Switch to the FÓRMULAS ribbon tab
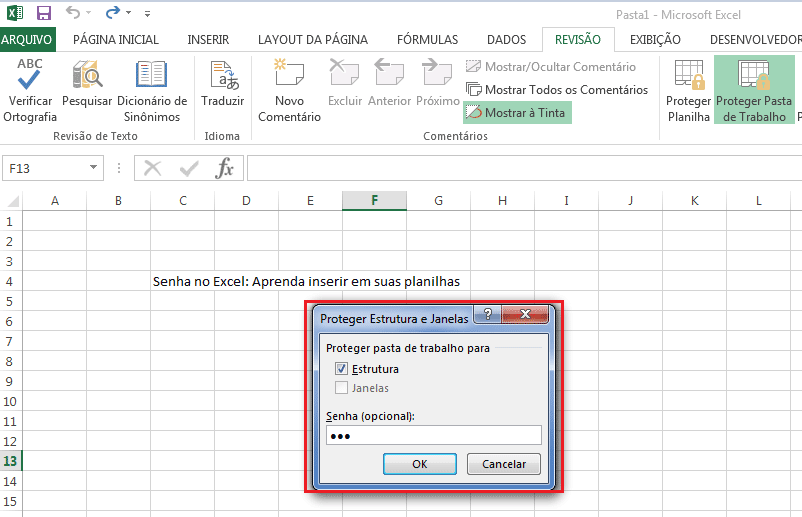 (x=427, y=40)
